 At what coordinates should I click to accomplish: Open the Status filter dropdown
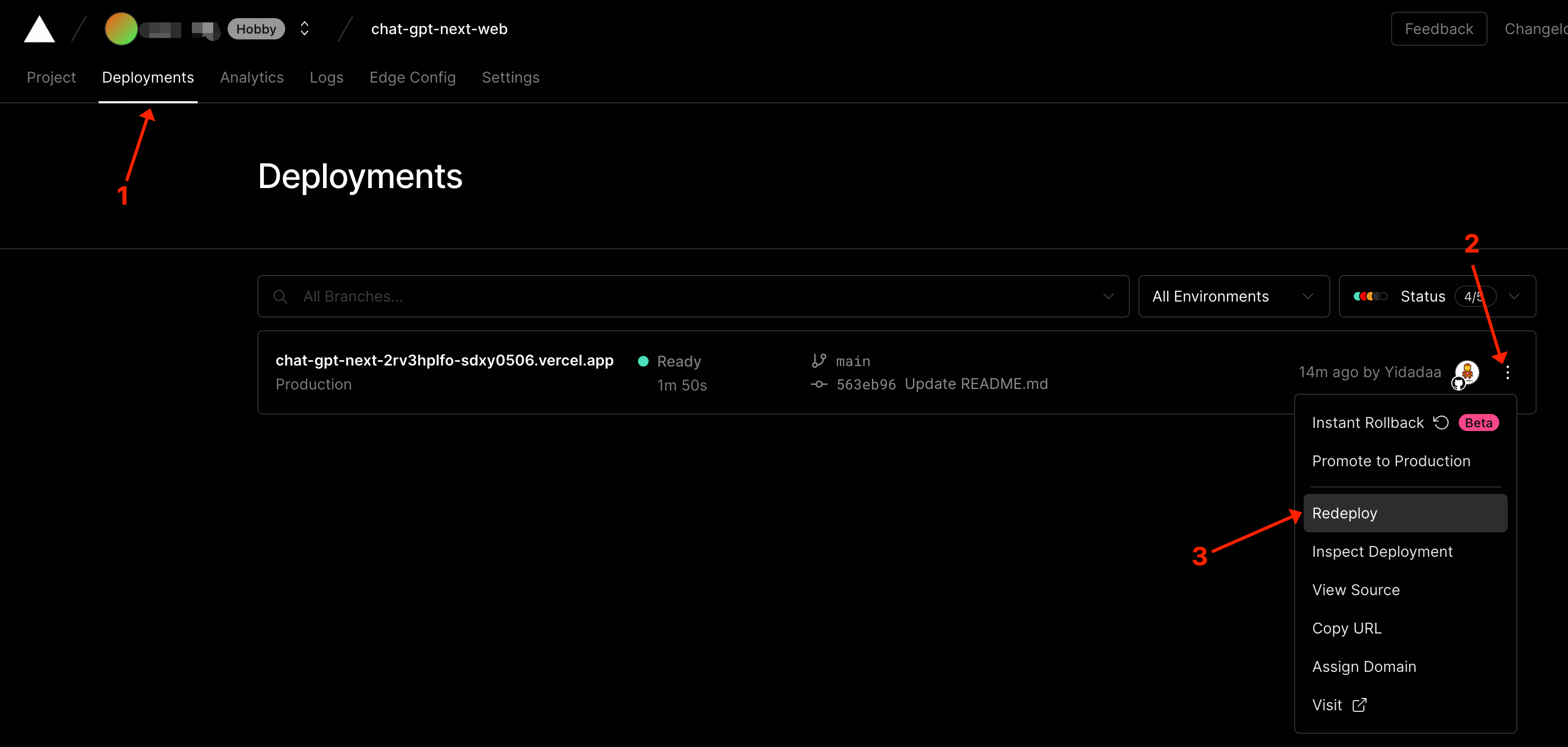point(1436,296)
